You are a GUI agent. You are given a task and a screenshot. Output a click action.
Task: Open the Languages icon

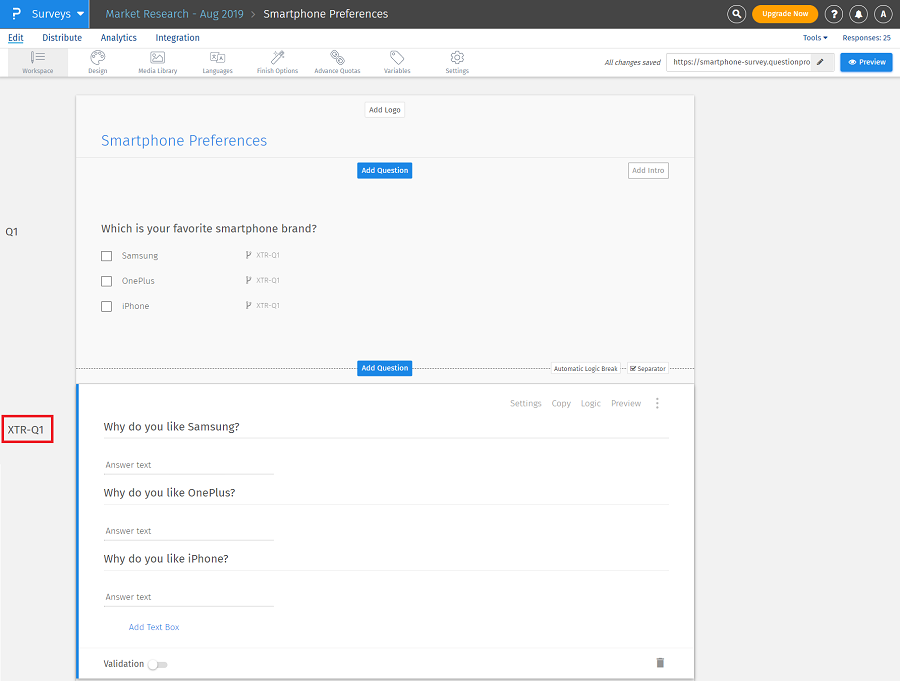(x=218, y=62)
